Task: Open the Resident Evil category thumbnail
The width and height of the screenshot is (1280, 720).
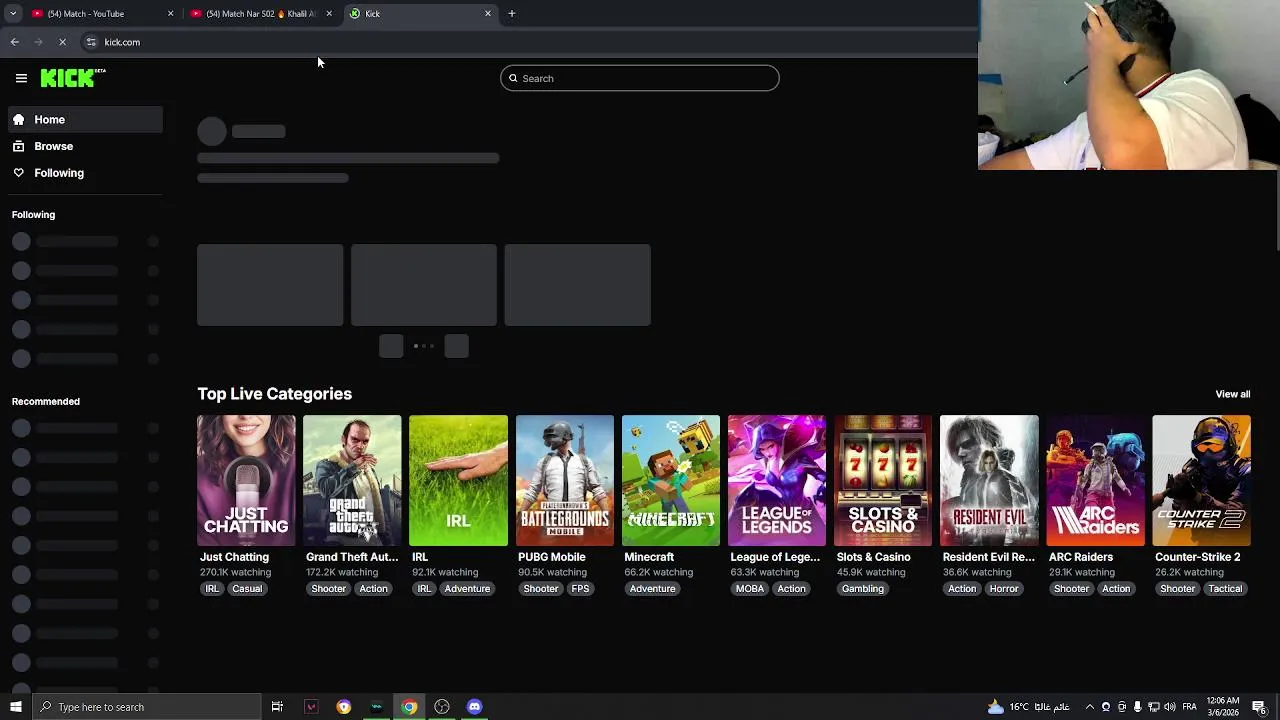Action: (989, 480)
